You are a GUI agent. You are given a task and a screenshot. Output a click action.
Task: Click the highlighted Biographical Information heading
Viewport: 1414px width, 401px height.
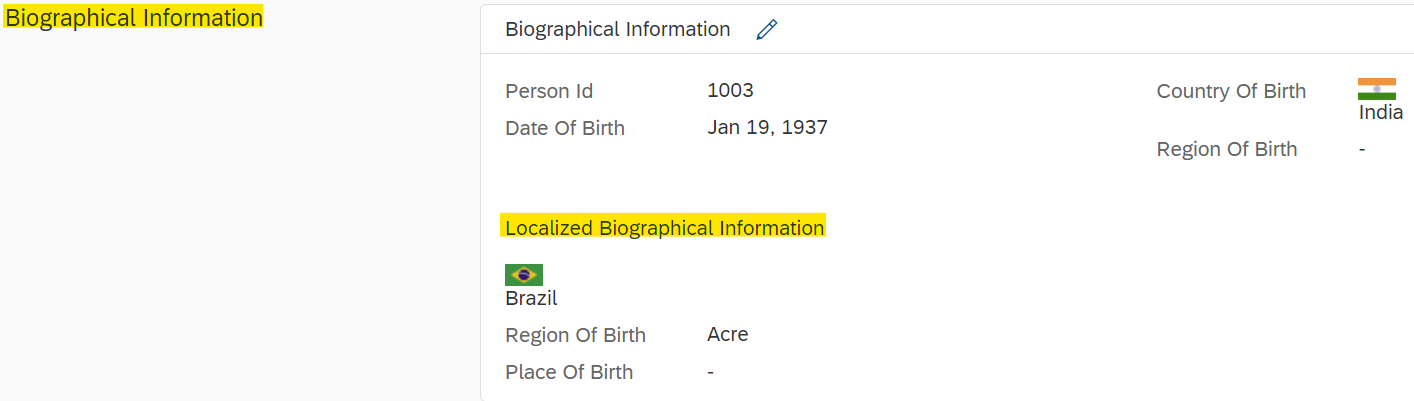pyautogui.click(x=134, y=18)
